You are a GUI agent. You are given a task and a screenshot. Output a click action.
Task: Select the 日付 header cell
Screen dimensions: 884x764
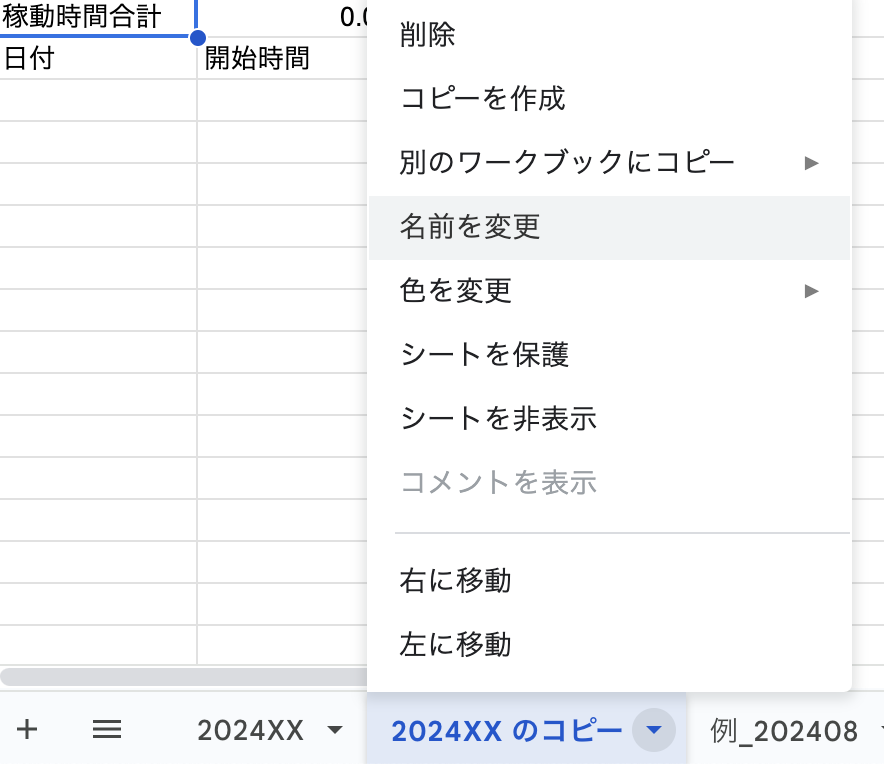coord(97,58)
